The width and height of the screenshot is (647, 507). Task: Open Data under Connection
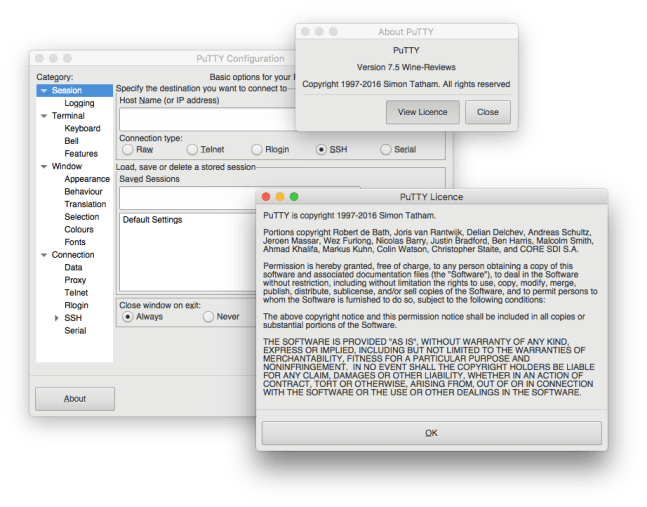pos(73,267)
